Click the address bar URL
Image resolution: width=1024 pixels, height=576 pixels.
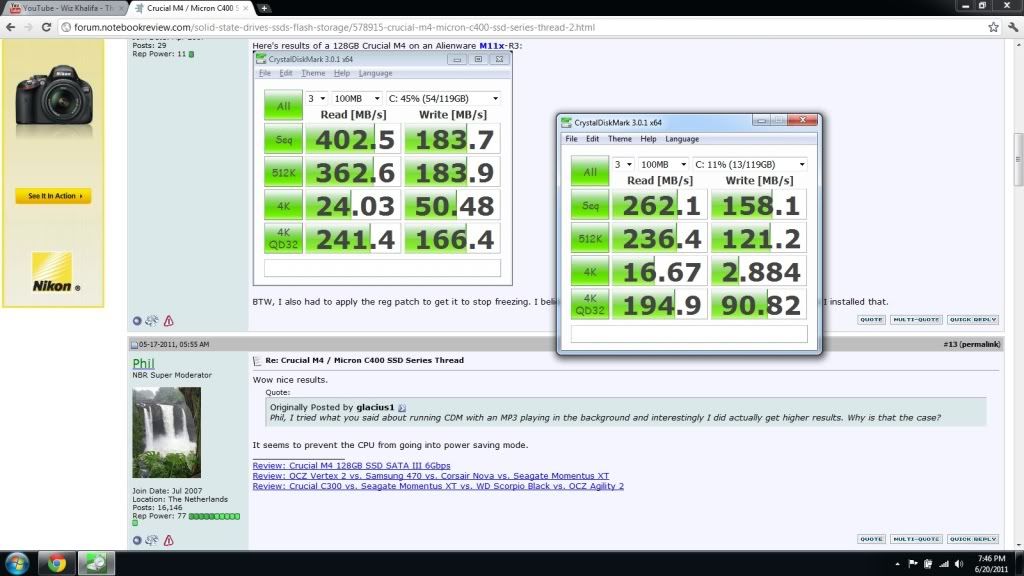coord(334,27)
